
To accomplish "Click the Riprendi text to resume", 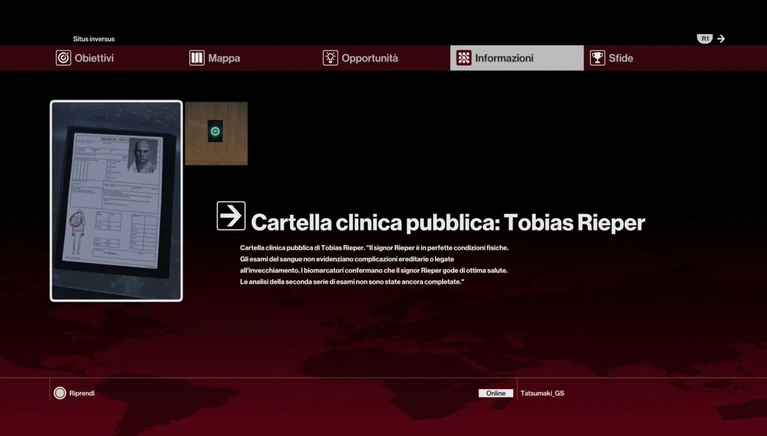I will pyautogui.click(x=82, y=393).
